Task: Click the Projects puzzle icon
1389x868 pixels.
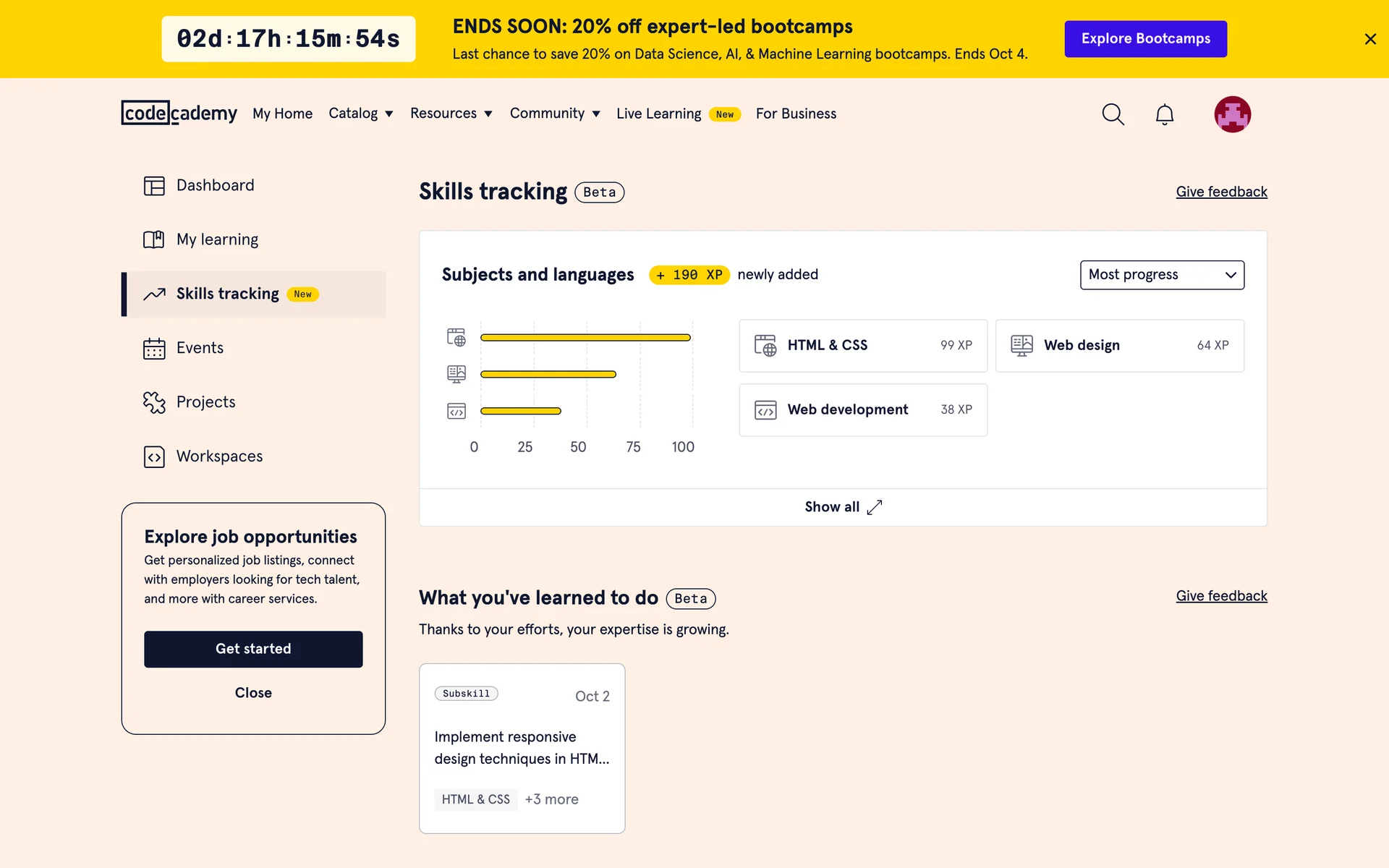Action: 154,402
